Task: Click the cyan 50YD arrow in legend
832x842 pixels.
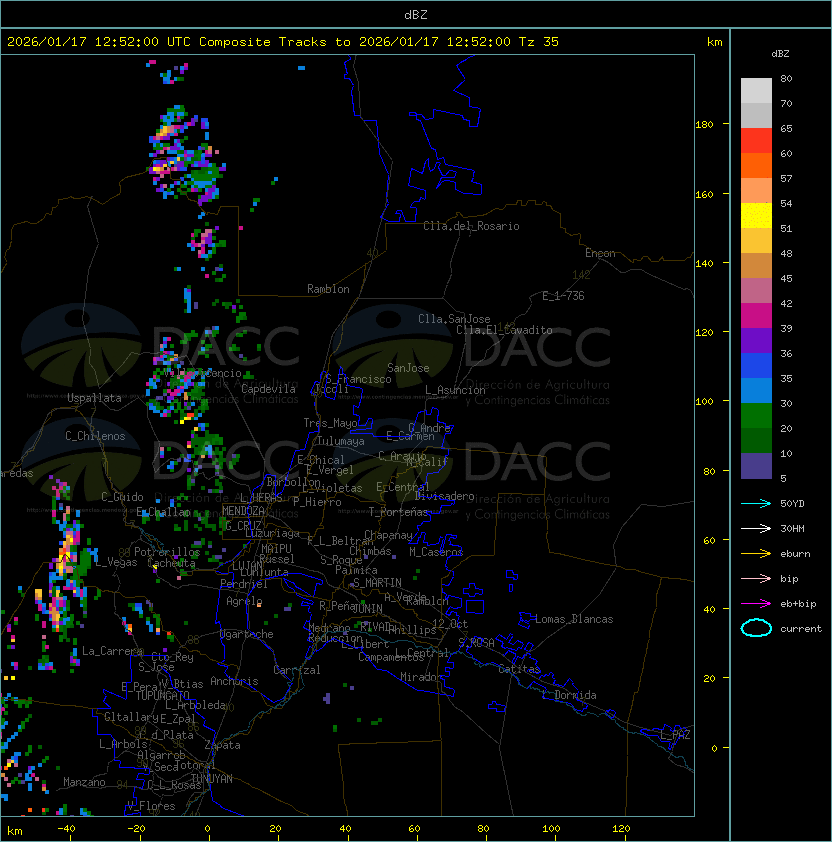Action: (x=756, y=503)
